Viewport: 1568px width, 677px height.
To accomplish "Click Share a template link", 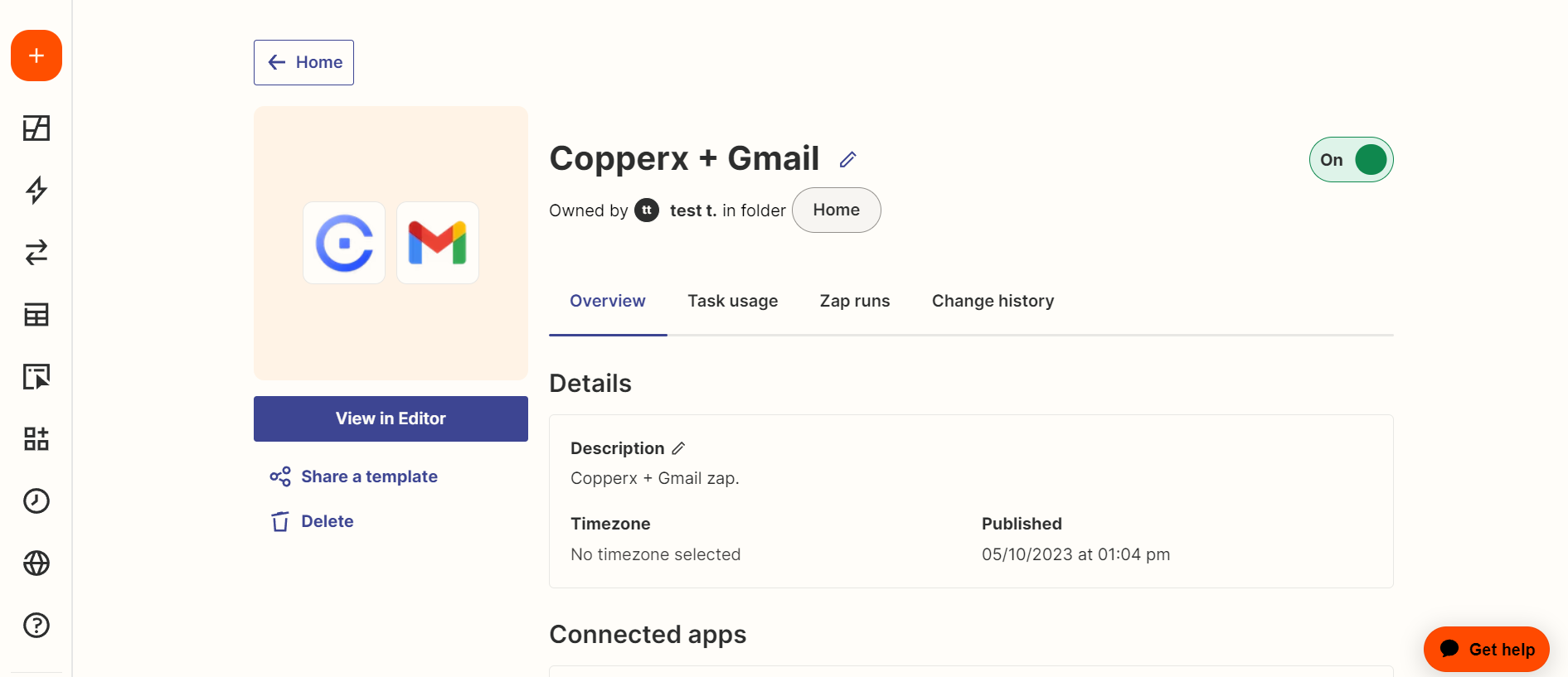I will click(x=354, y=476).
